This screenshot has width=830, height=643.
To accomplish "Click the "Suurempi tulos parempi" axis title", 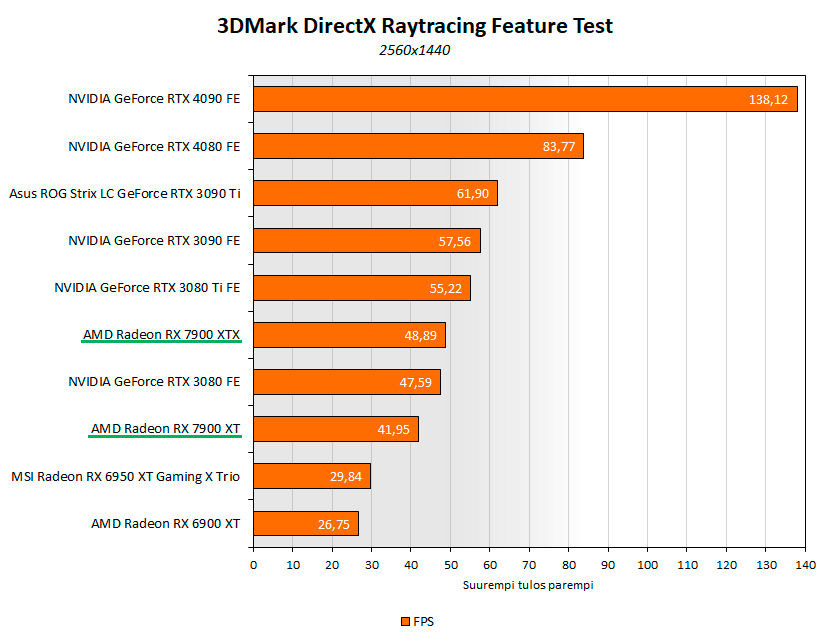I will [x=528, y=585].
